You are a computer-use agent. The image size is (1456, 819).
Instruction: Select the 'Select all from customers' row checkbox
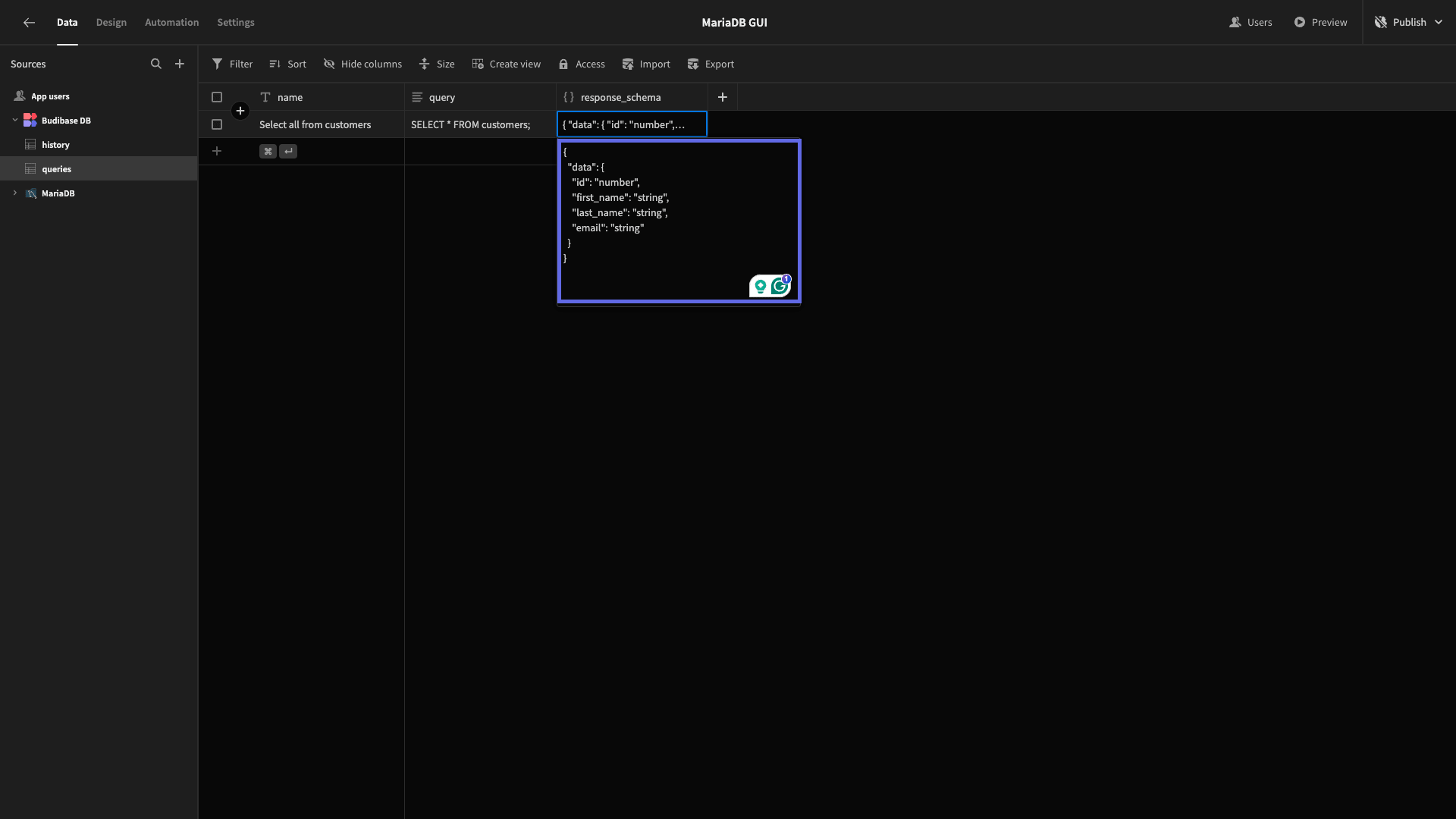(x=217, y=124)
